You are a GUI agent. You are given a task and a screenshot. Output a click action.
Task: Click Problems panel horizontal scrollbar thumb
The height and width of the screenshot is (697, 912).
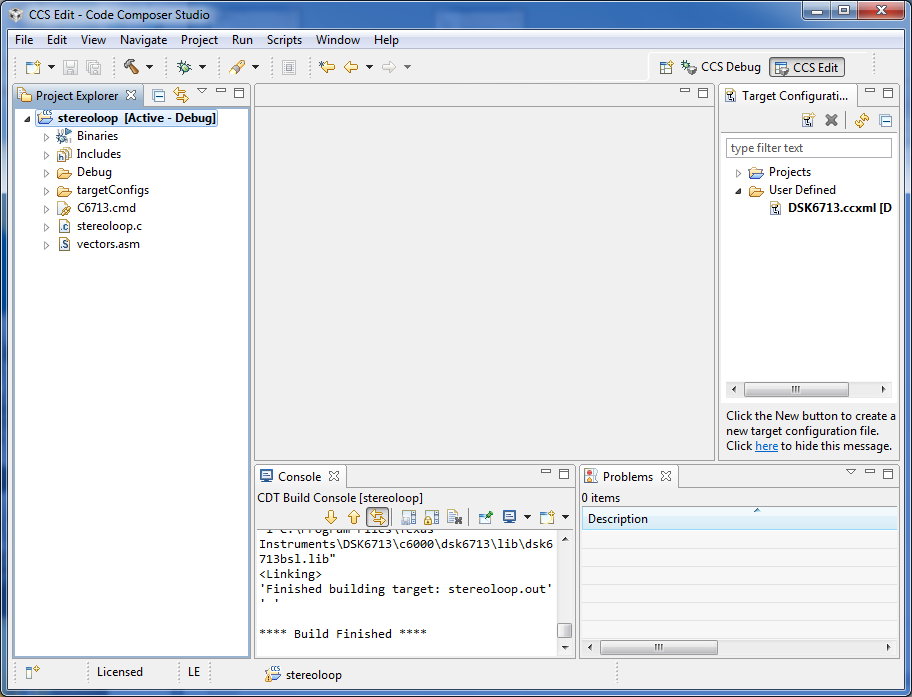click(x=658, y=647)
